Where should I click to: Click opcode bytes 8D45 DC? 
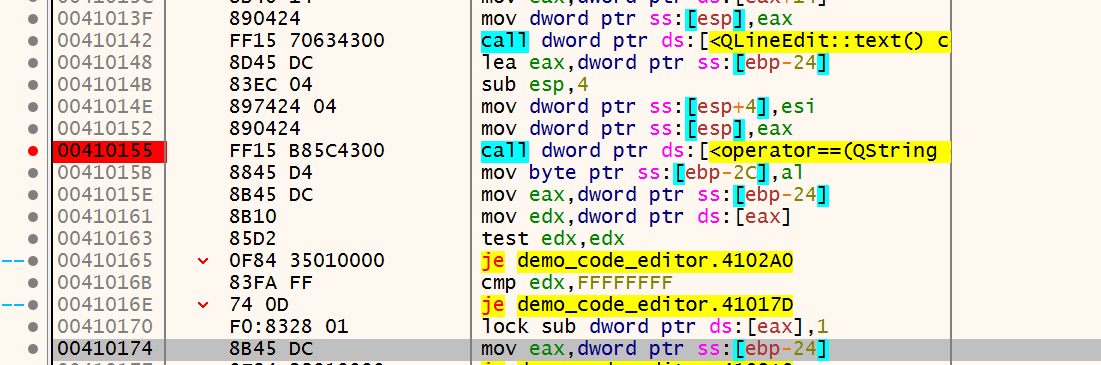[270, 63]
